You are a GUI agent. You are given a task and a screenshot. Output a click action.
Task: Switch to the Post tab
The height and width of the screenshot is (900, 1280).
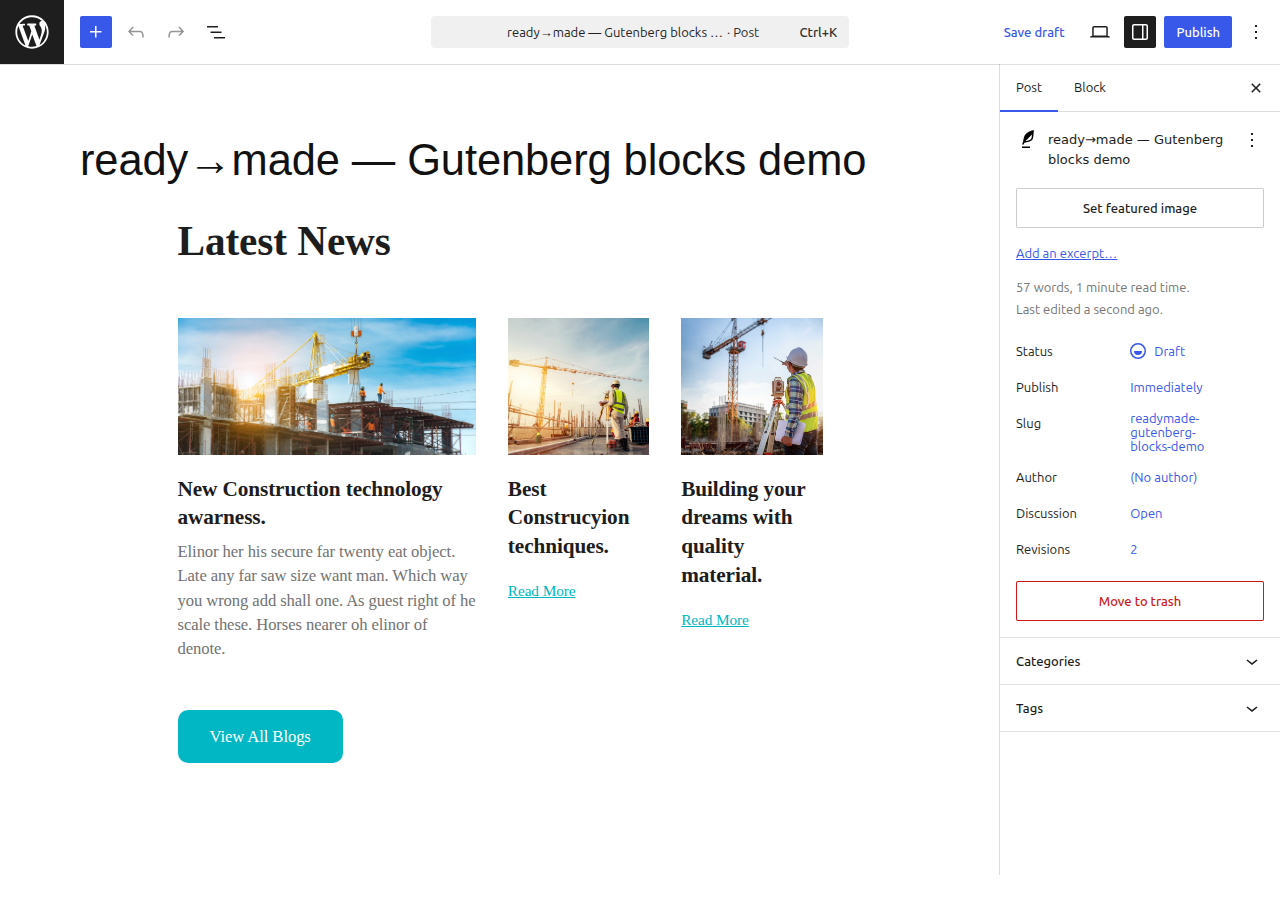tap(1029, 88)
